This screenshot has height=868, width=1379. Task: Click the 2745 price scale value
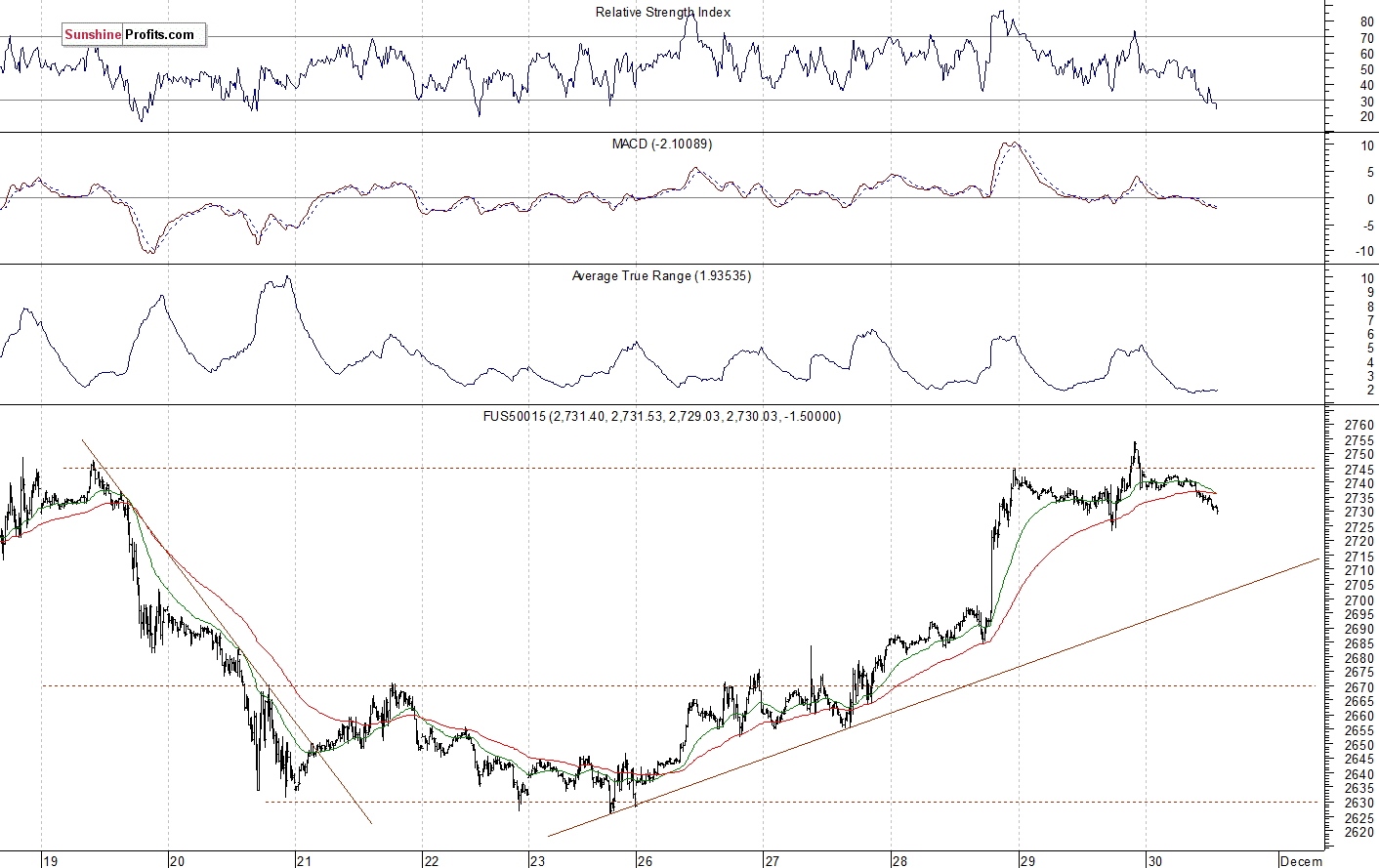1359,469
